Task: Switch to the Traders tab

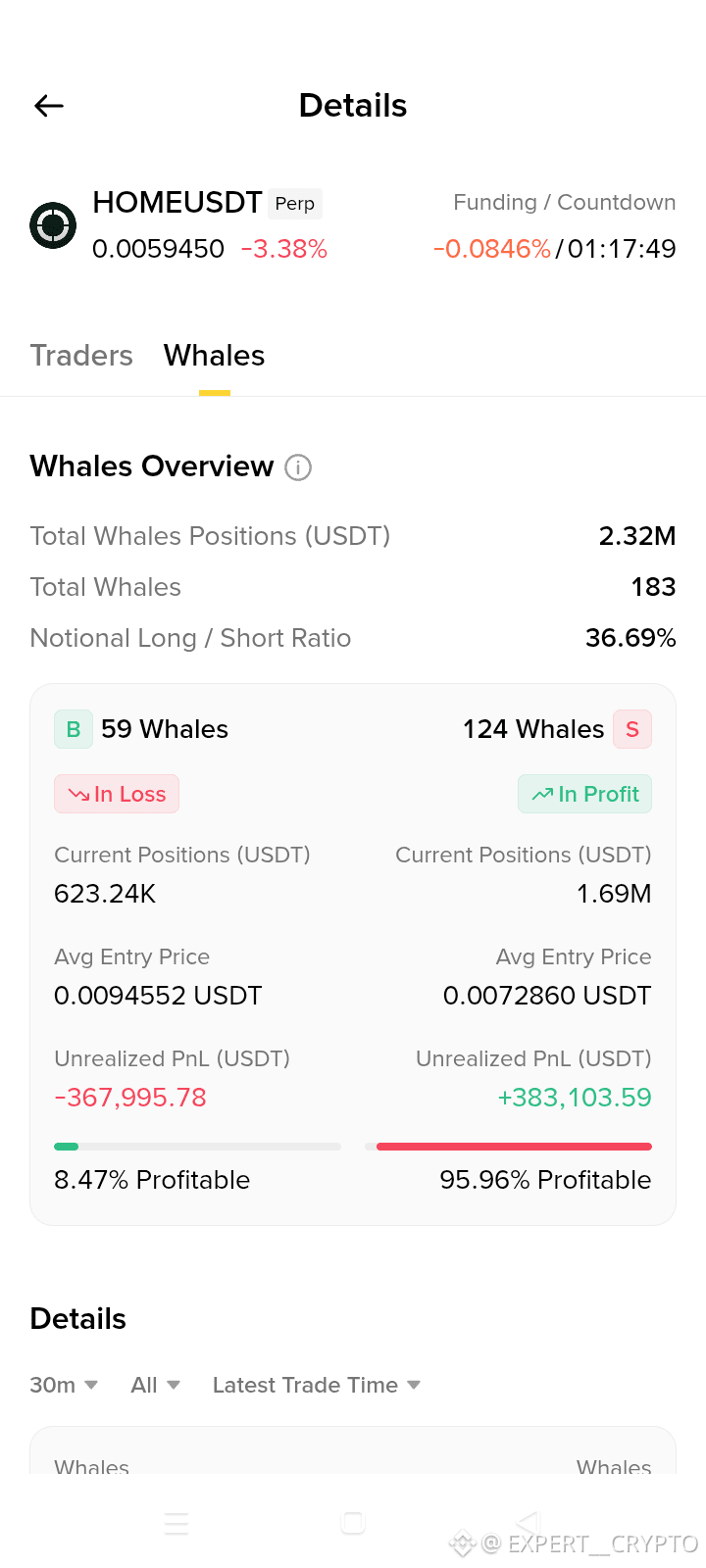Action: point(81,355)
